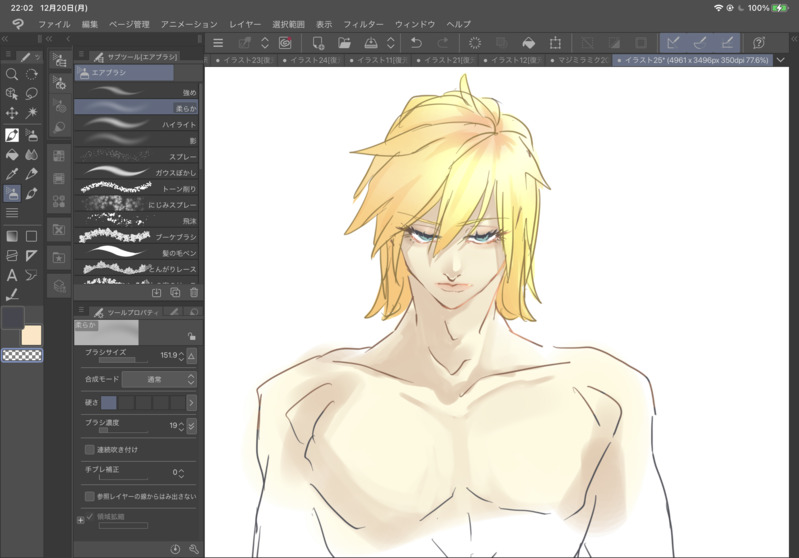Click the Redo arrow in command bar
The height and width of the screenshot is (558, 799).
(443, 43)
